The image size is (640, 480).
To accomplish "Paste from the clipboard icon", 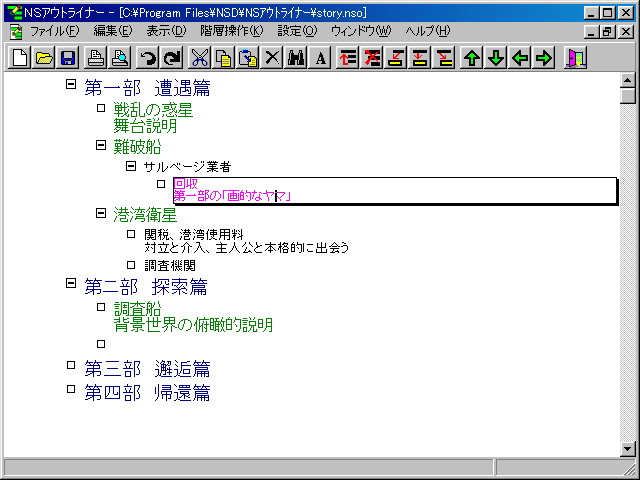I will [x=247, y=58].
